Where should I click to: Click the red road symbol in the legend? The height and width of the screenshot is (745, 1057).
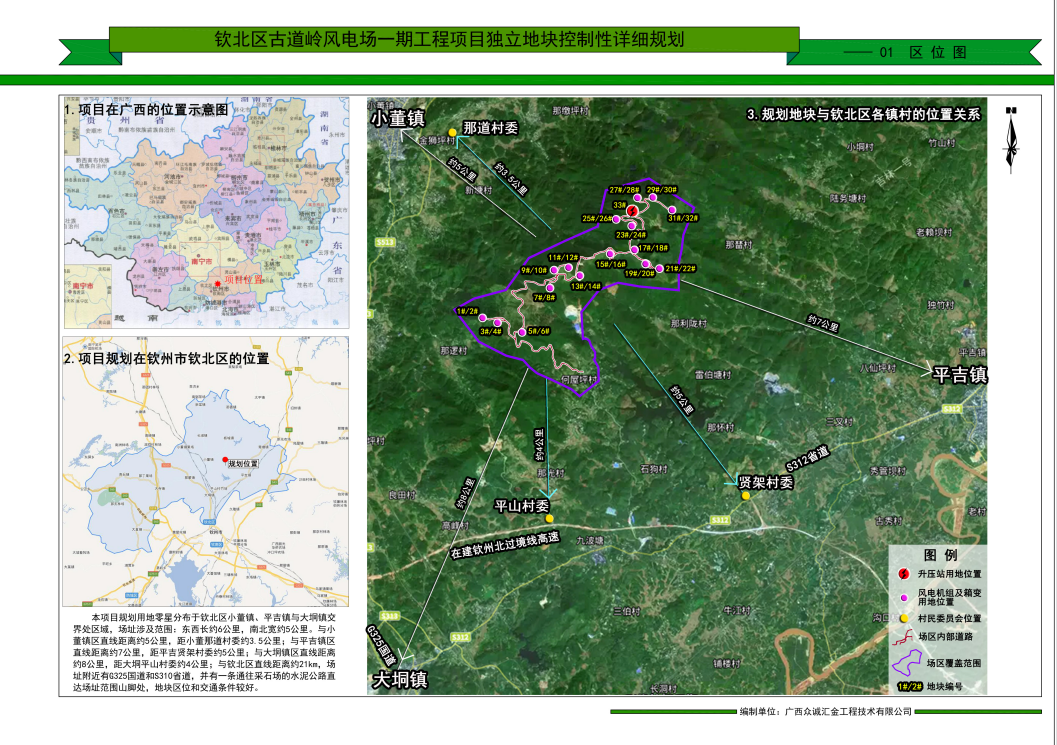904,636
